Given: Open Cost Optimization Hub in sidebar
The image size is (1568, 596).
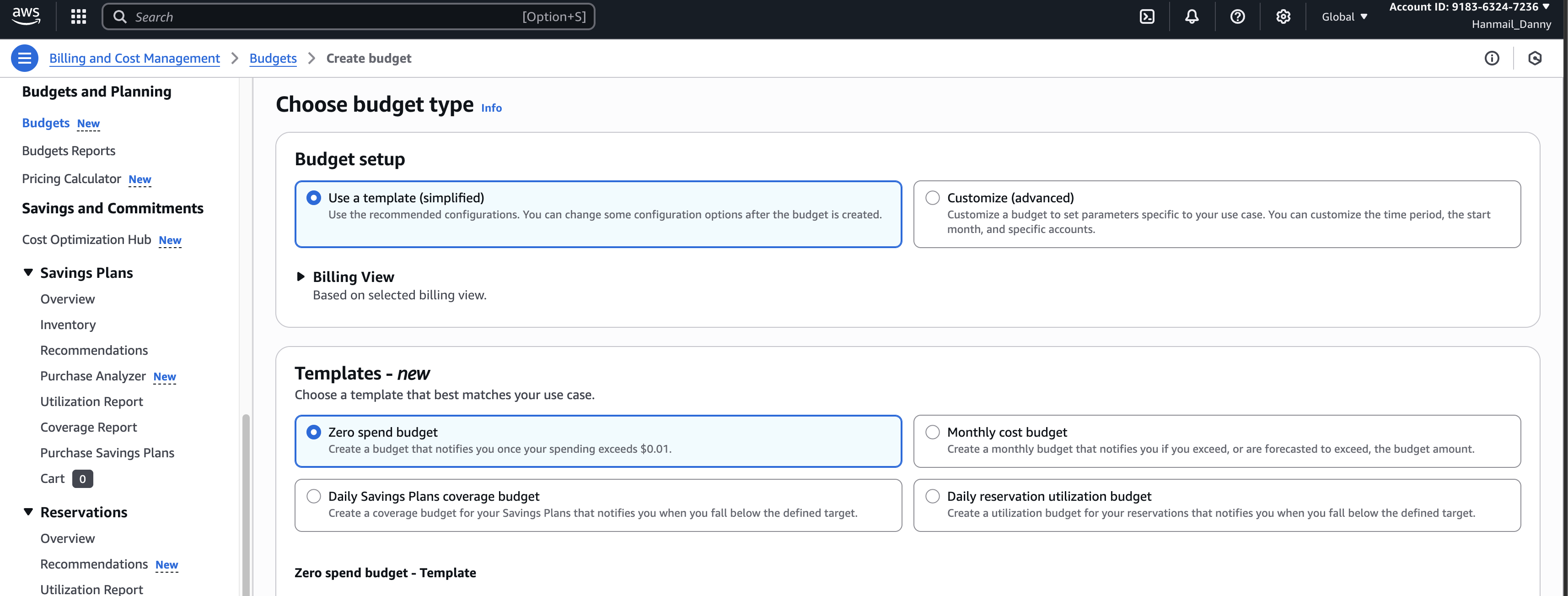Looking at the screenshot, I should [x=86, y=239].
